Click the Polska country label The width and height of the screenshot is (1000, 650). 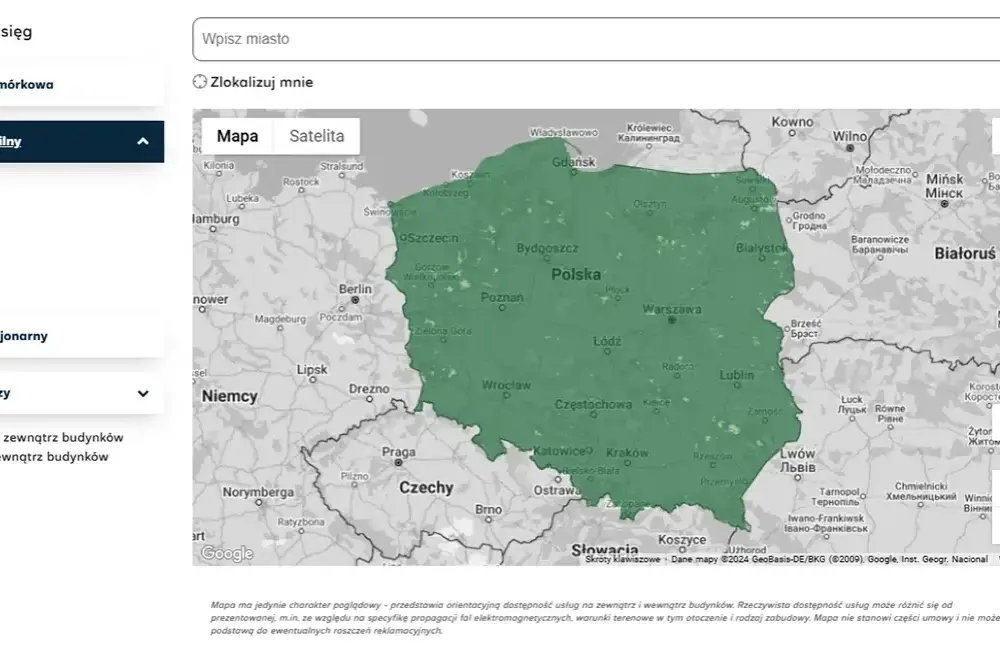(x=576, y=275)
